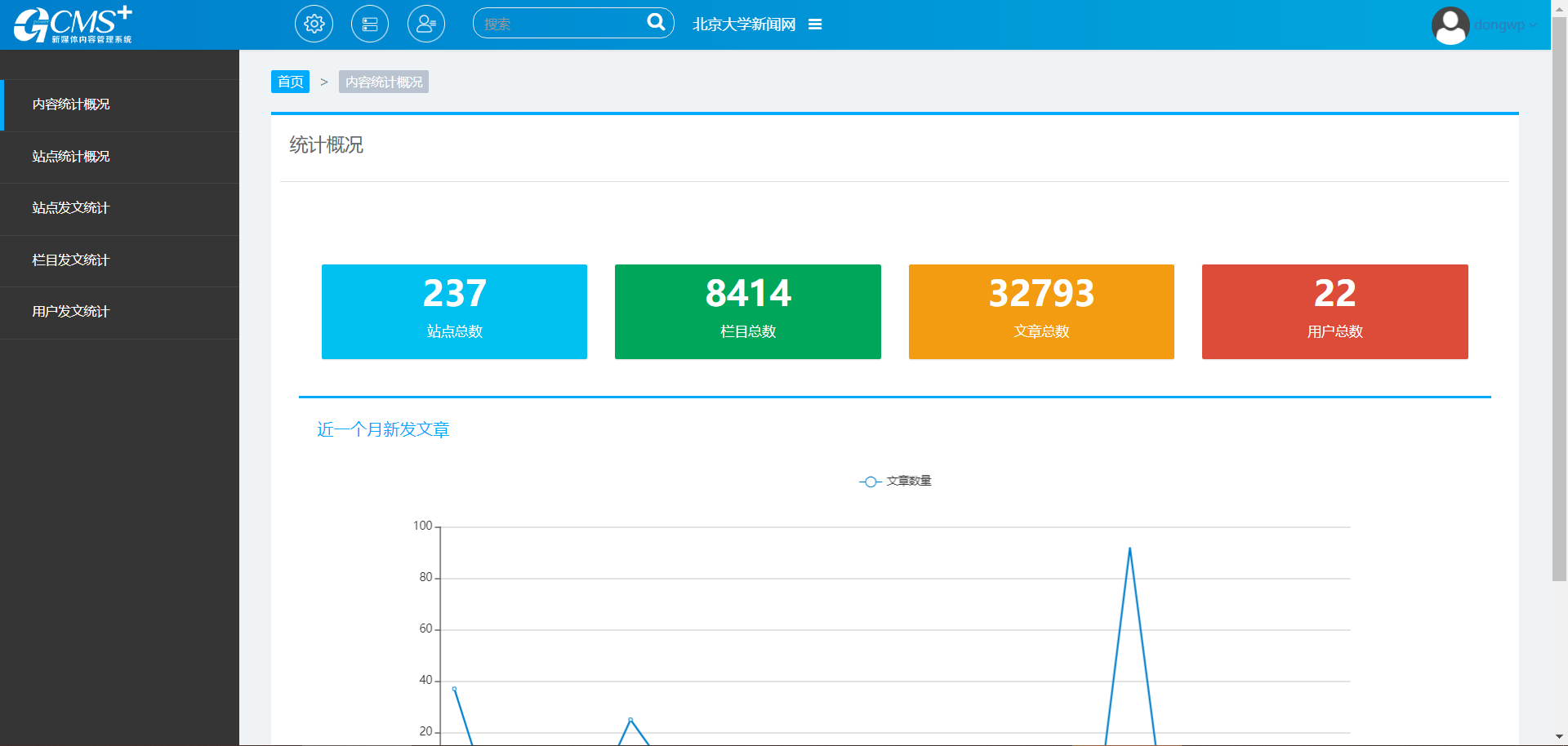Viewport: 1568px width, 746px height.
Task: Click the 内容统计概况 breadcrumb
Action: pyautogui.click(x=384, y=82)
